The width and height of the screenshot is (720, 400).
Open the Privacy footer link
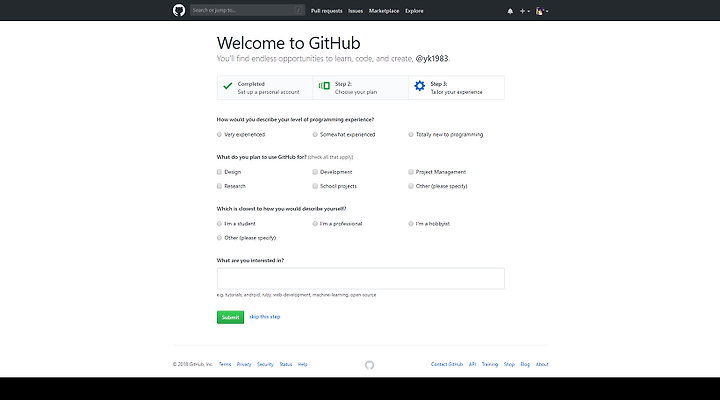point(244,364)
